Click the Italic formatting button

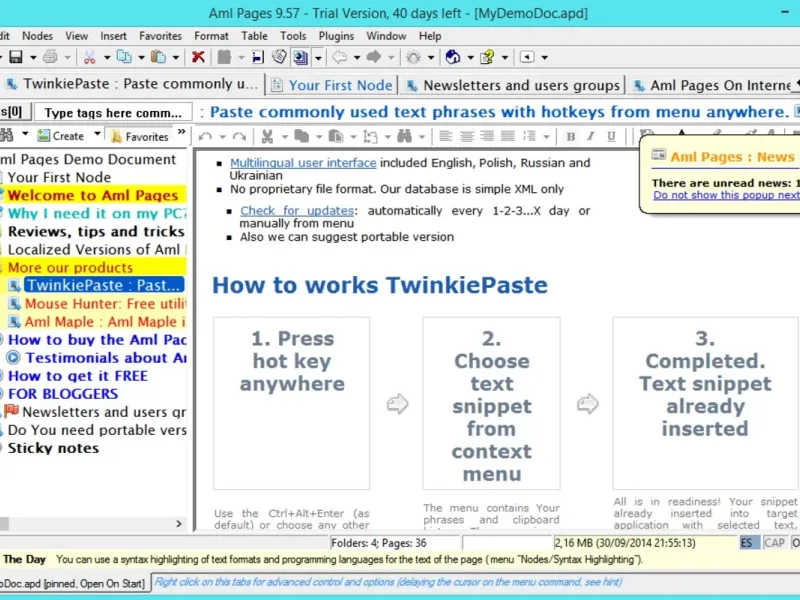(588, 136)
